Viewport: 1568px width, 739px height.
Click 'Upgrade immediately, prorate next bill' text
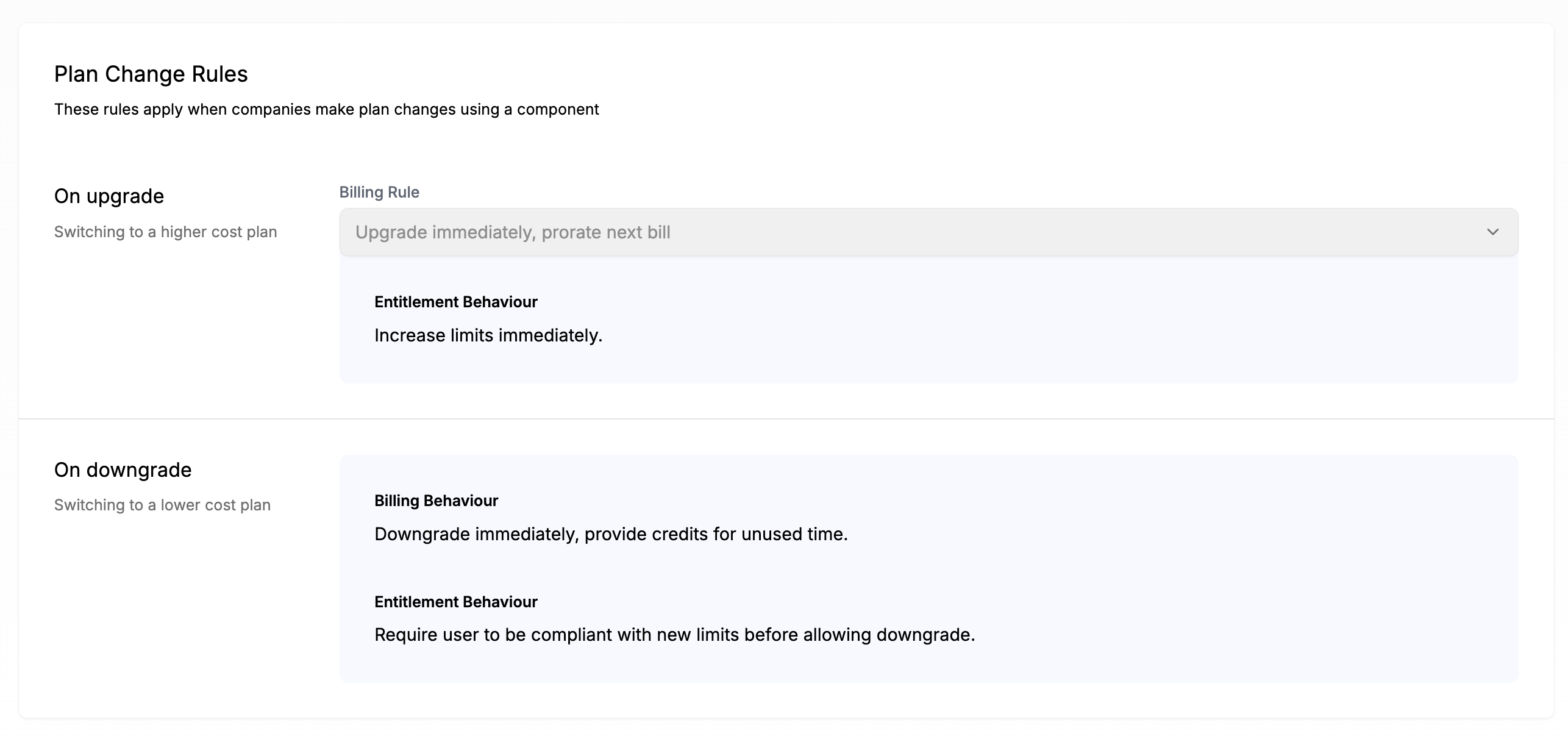[x=512, y=232]
